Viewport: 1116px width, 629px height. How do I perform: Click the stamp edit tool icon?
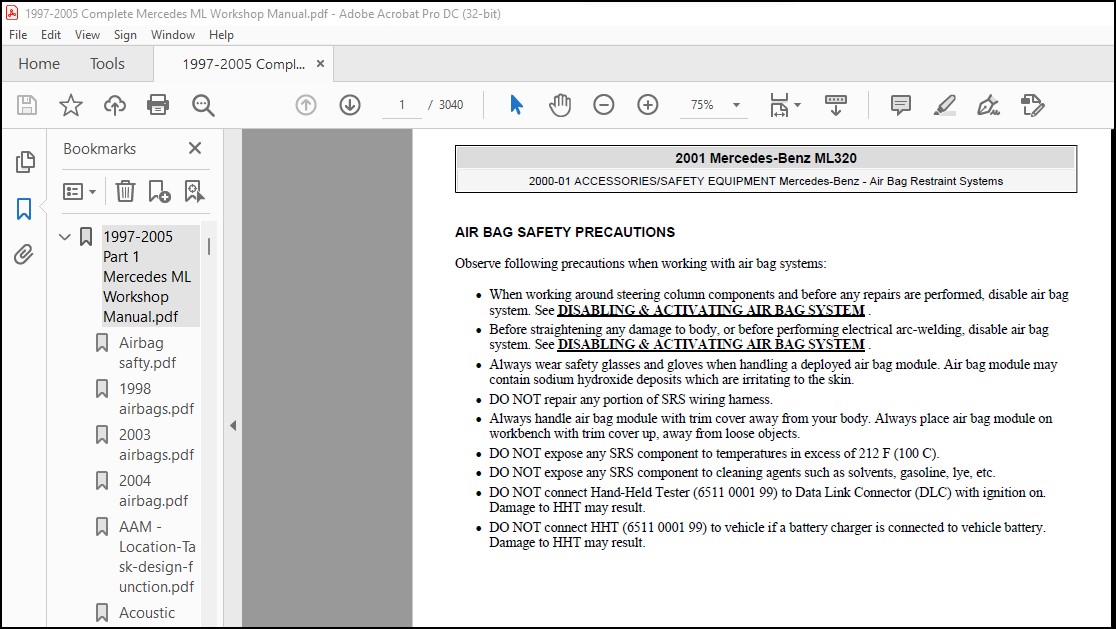(x=1032, y=105)
